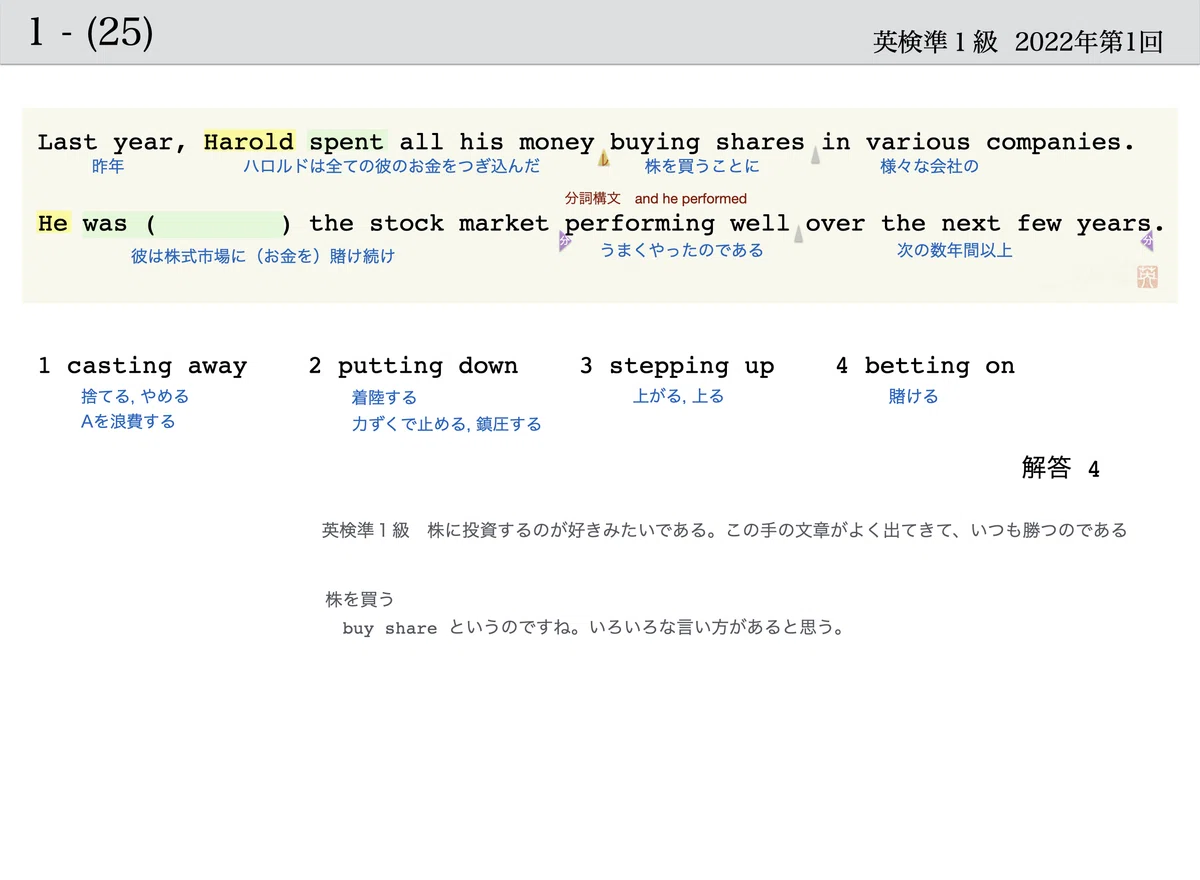Click the gloss "力ずくで止める, 鎮圧する"
1200x880 pixels.
pyautogui.click(x=446, y=424)
